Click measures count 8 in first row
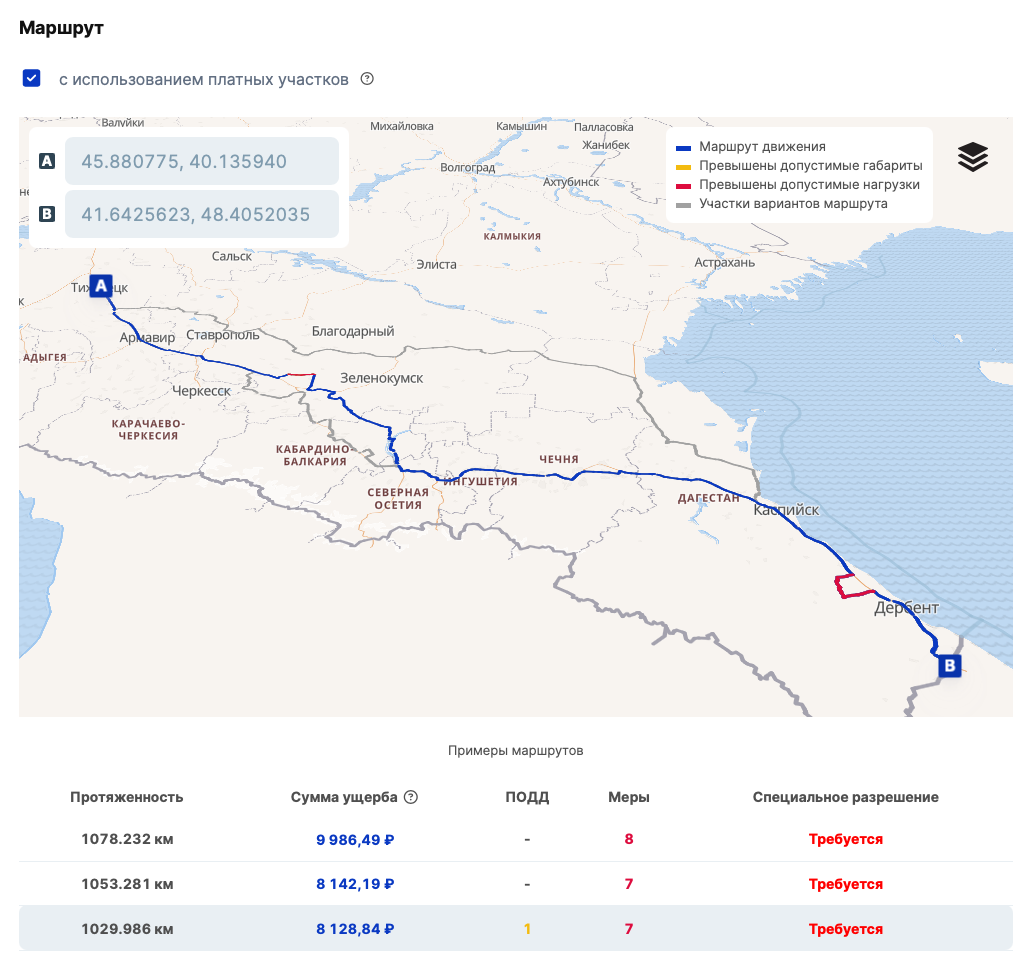Viewport: 1033px width, 974px height. click(629, 839)
